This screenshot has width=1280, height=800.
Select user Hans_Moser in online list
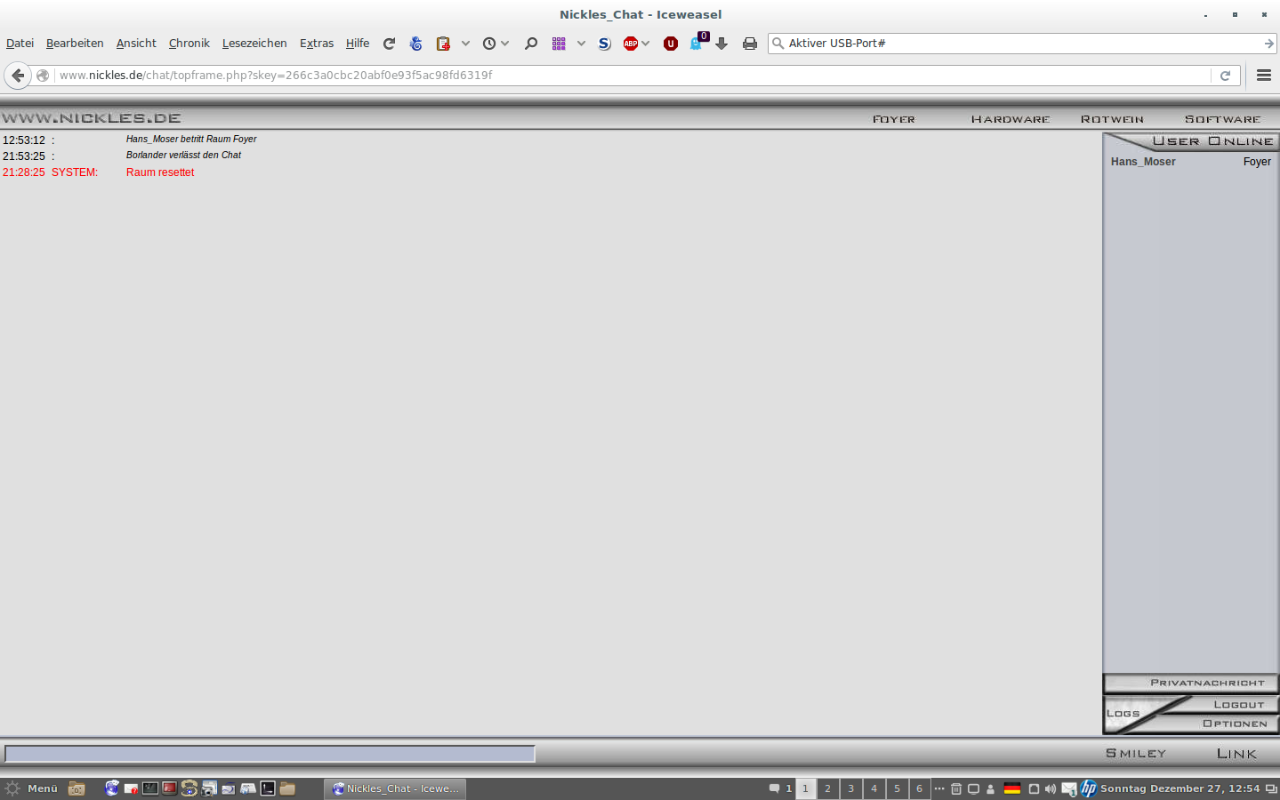[x=1143, y=162]
